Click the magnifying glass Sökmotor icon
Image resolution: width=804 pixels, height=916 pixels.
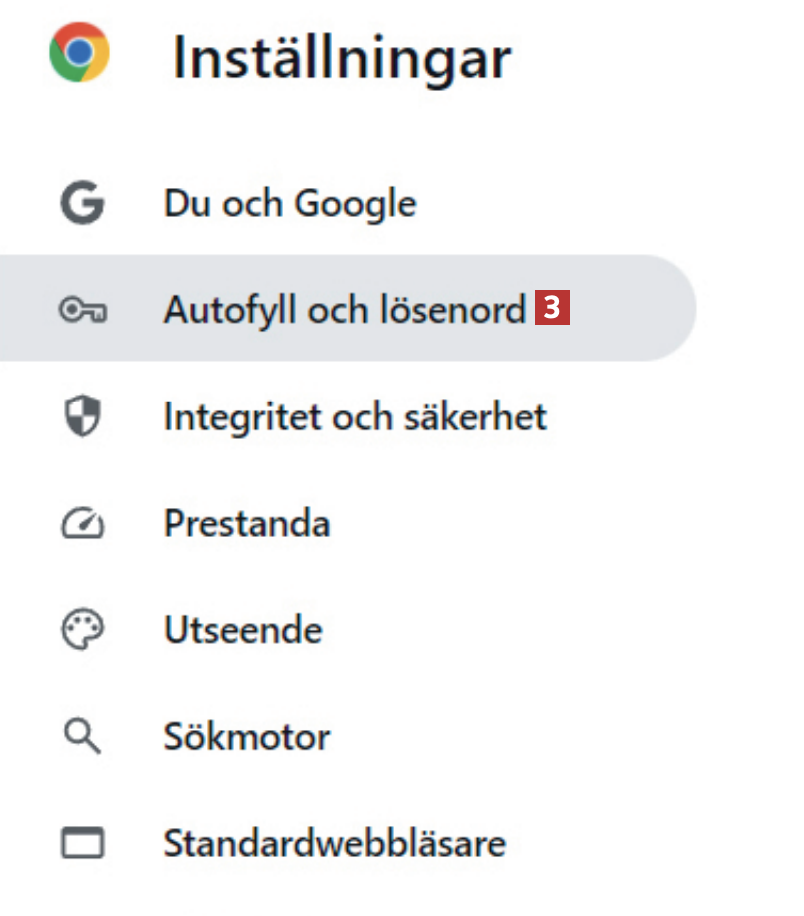coord(82,738)
